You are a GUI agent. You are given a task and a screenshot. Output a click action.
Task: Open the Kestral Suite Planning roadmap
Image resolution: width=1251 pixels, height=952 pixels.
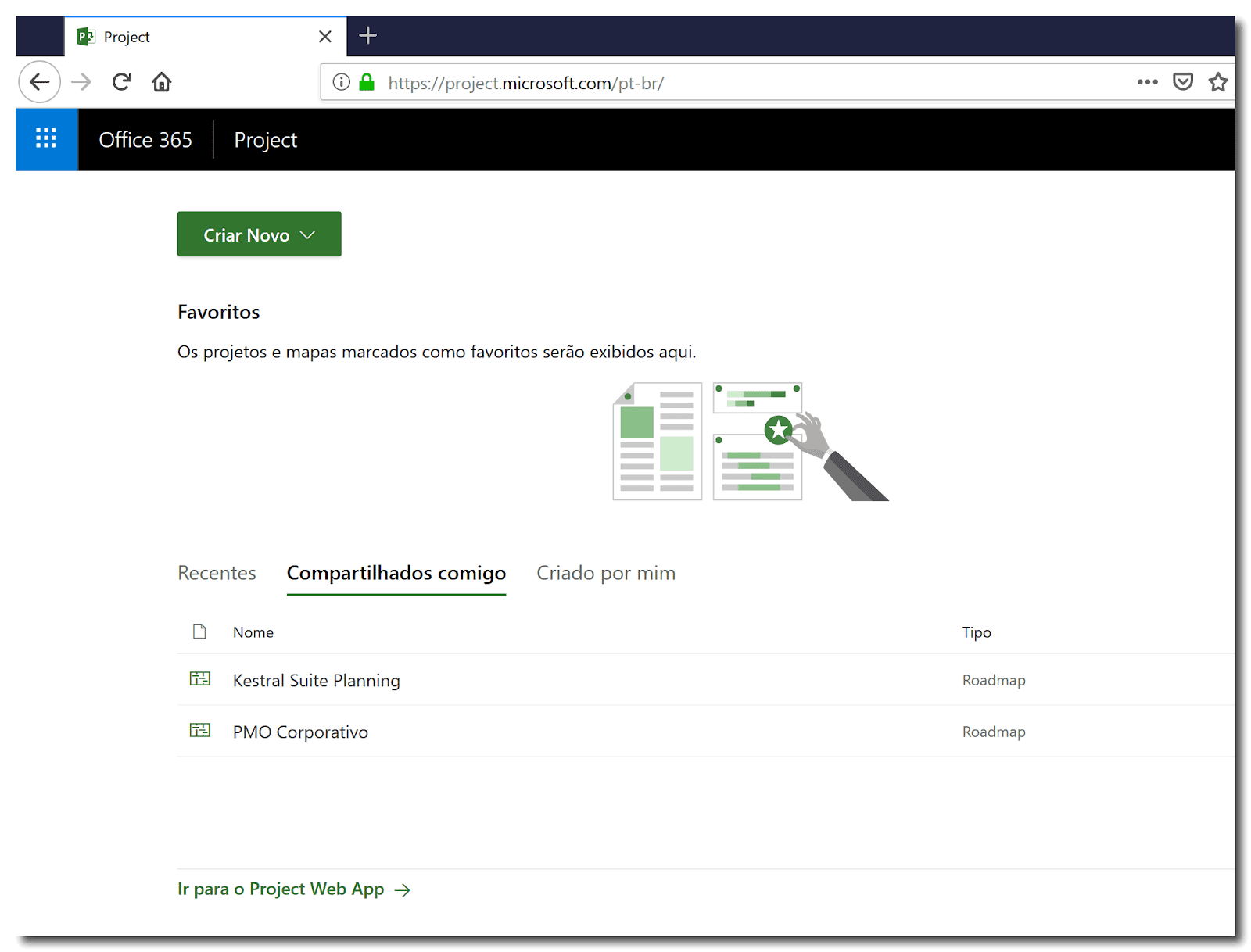point(316,680)
